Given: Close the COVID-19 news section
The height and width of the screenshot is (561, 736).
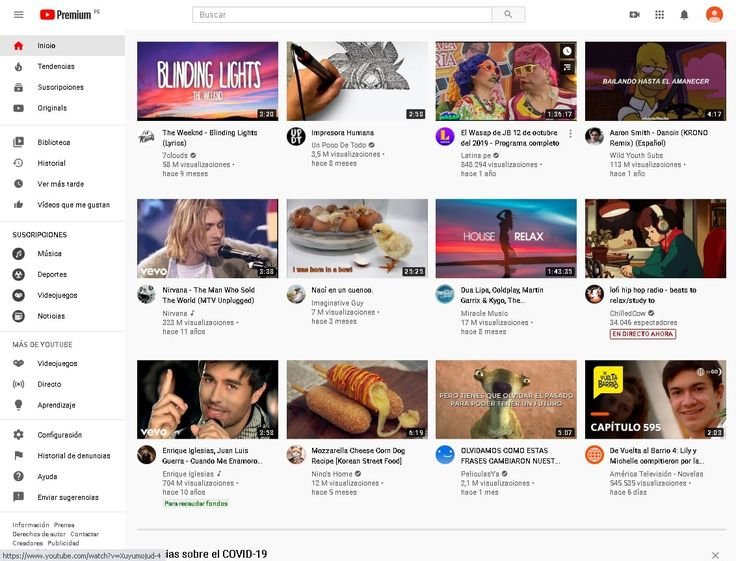Looking at the screenshot, I should pyautogui.click(x=715, y=555).
